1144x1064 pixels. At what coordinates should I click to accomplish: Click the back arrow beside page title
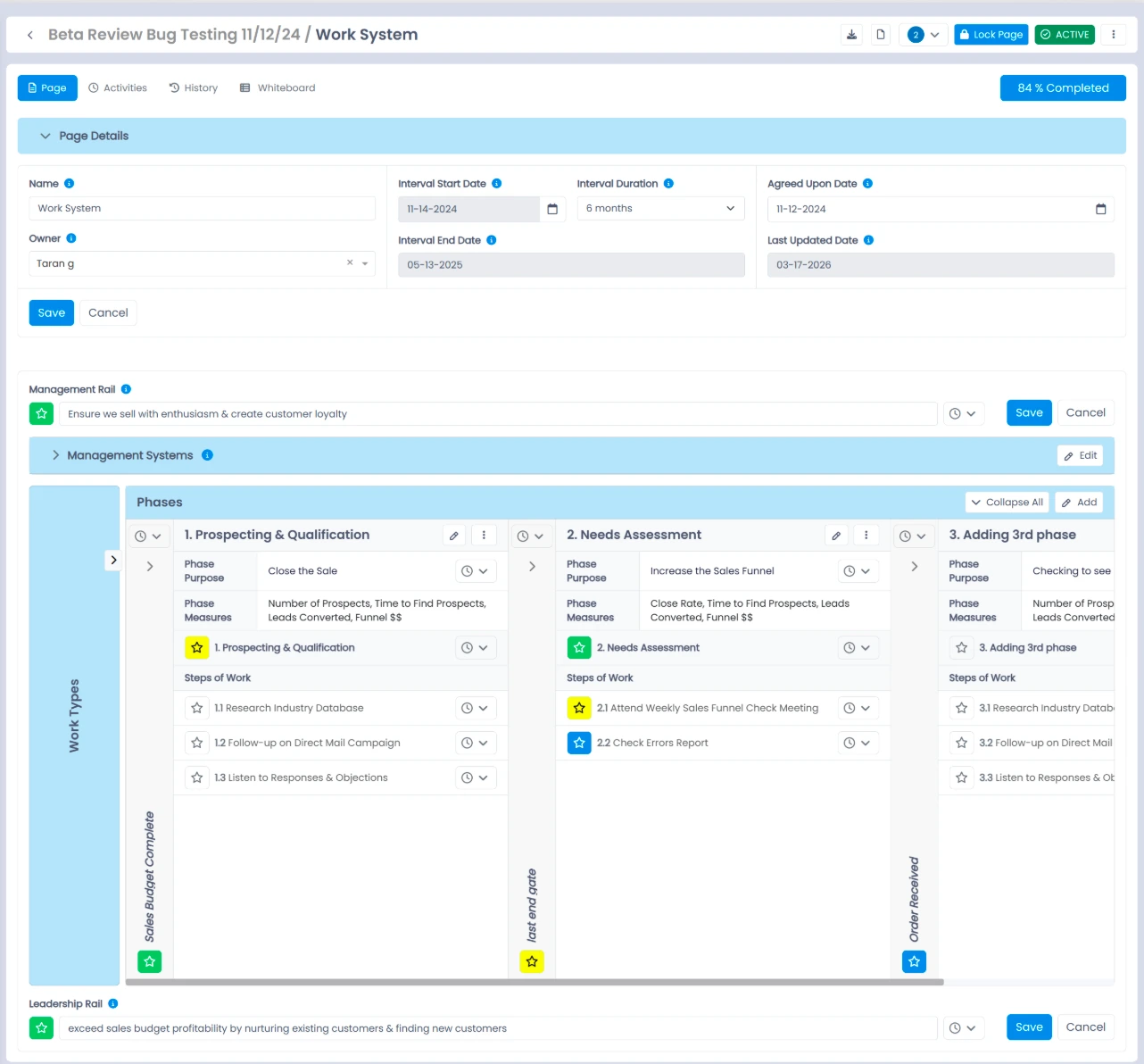click(x=30, y=35)
